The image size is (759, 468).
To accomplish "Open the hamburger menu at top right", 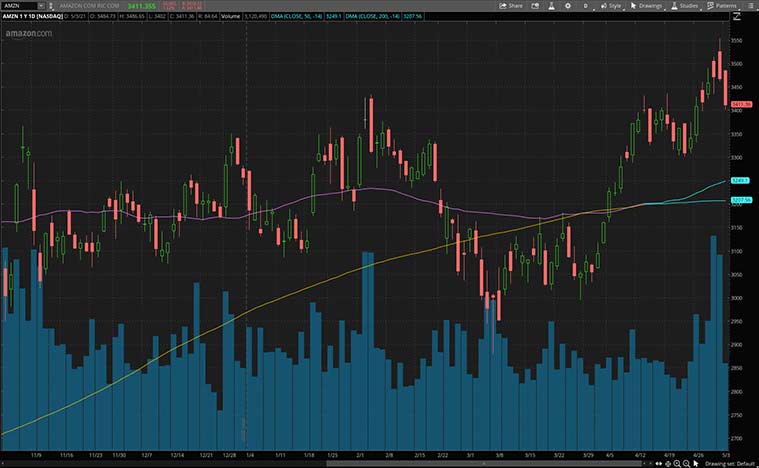I will tap(750, 5).
